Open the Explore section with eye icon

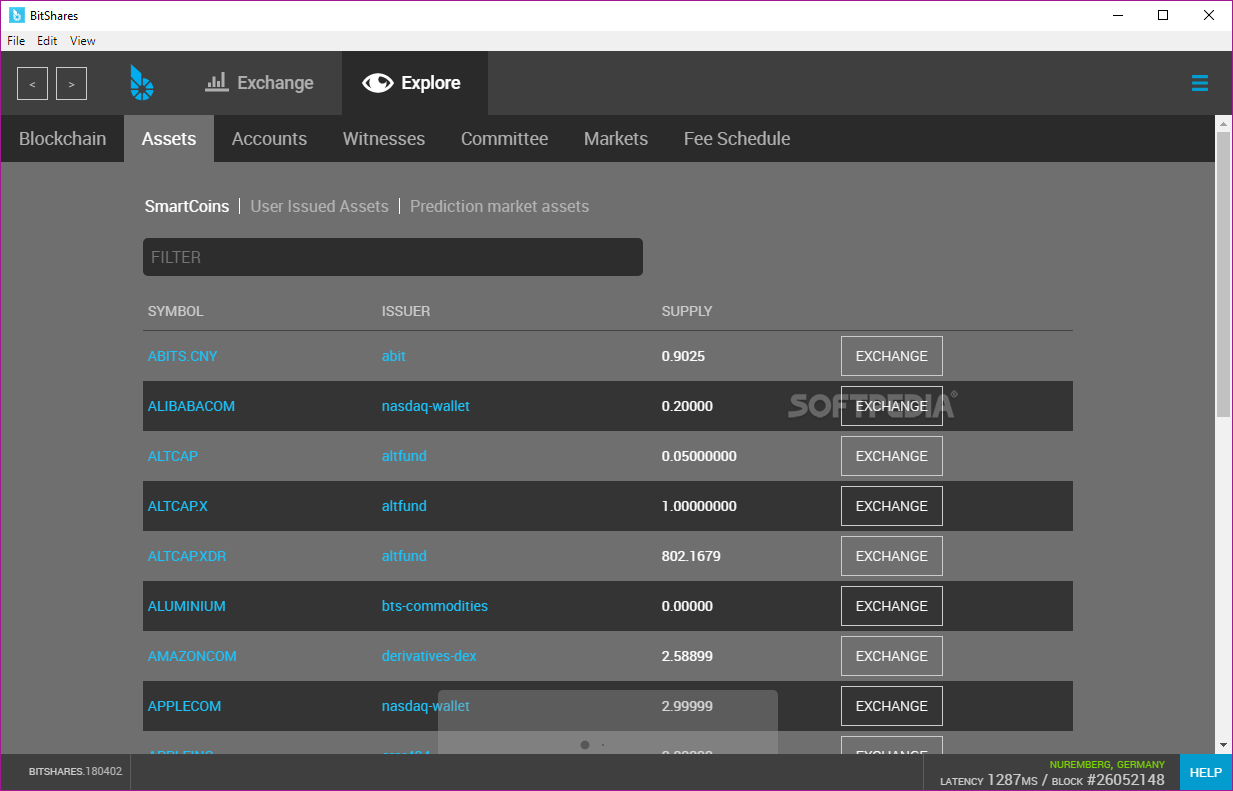(412, 83)
